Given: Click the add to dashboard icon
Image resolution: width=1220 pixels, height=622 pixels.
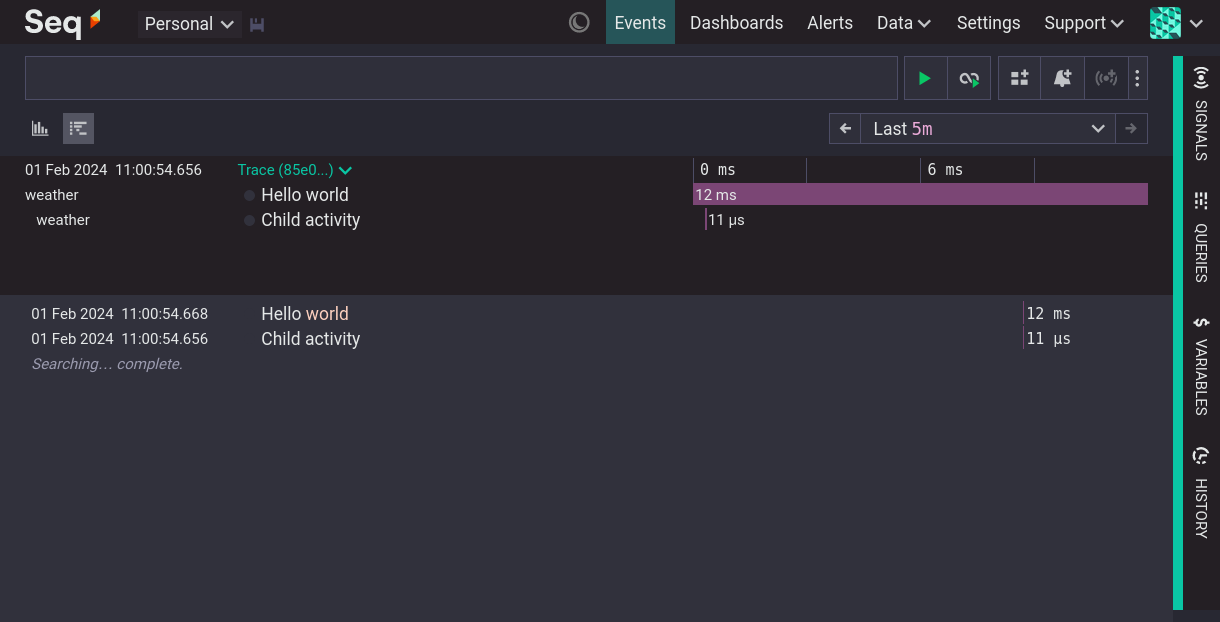Looking at the screenshot, I should tap(1019, 78).
